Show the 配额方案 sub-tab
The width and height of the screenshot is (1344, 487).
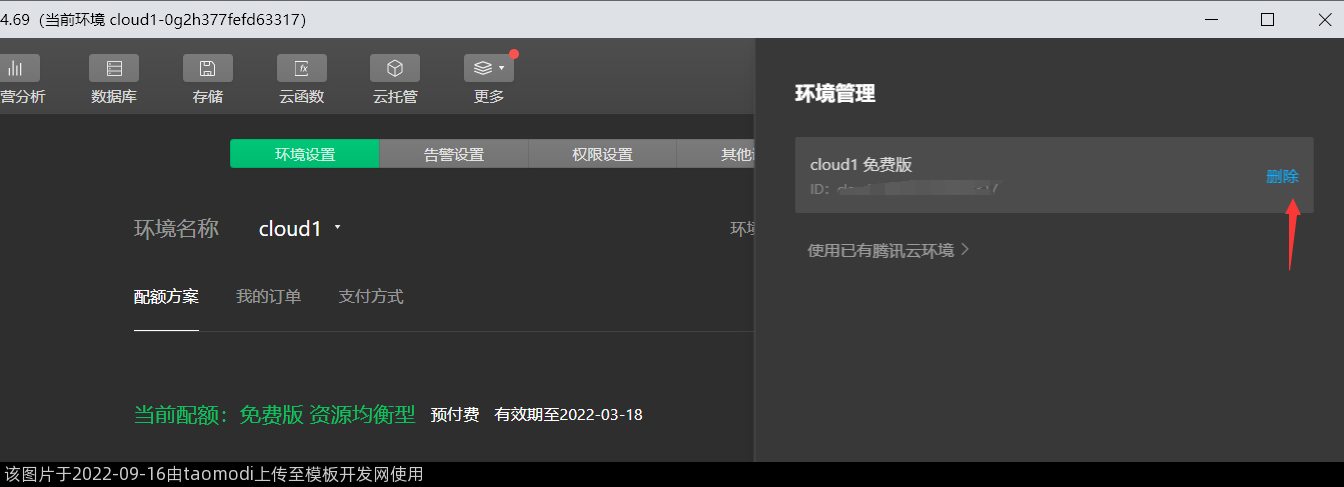pyautogui.click(x=166, y=297)
